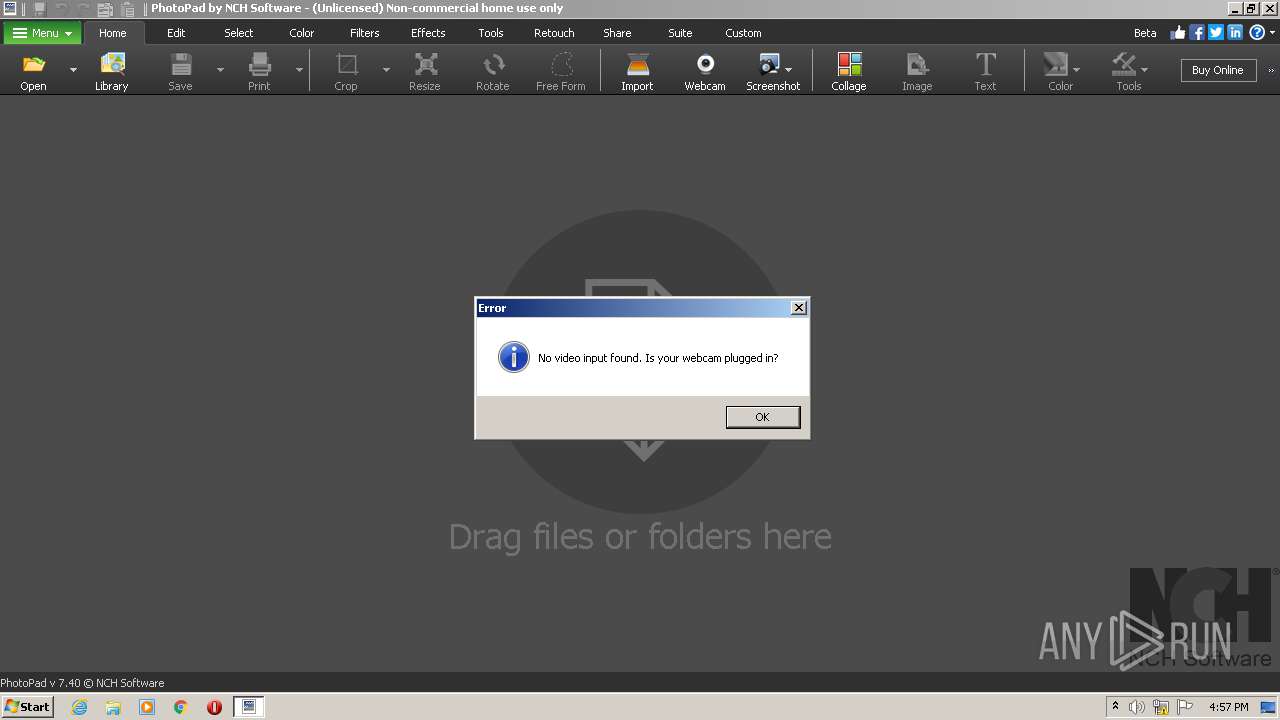This screenshot has width=1280, height=720.
Task: Click the quick-access paste icon in title bar
Action: point(128,8)
